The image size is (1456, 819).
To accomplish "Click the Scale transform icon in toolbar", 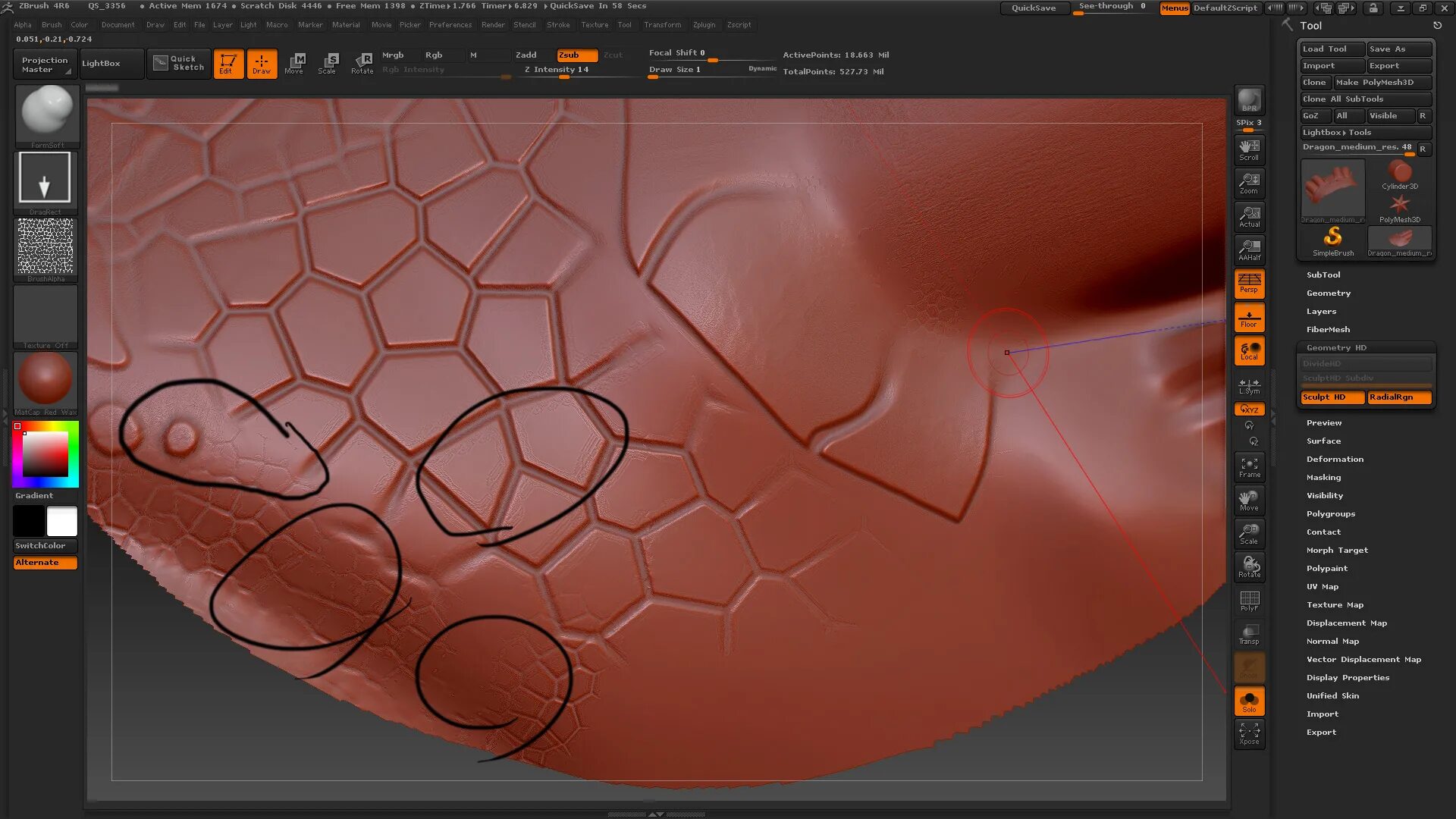I will 328,63.
